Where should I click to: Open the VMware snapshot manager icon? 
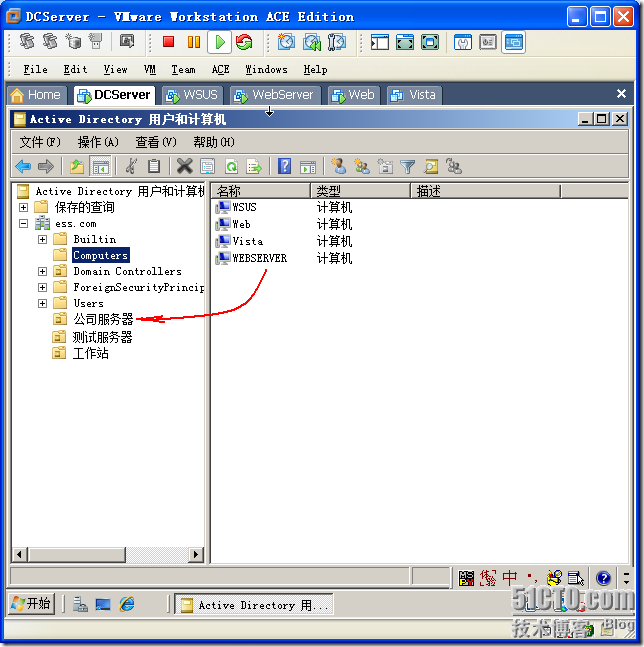coord(337,42)
